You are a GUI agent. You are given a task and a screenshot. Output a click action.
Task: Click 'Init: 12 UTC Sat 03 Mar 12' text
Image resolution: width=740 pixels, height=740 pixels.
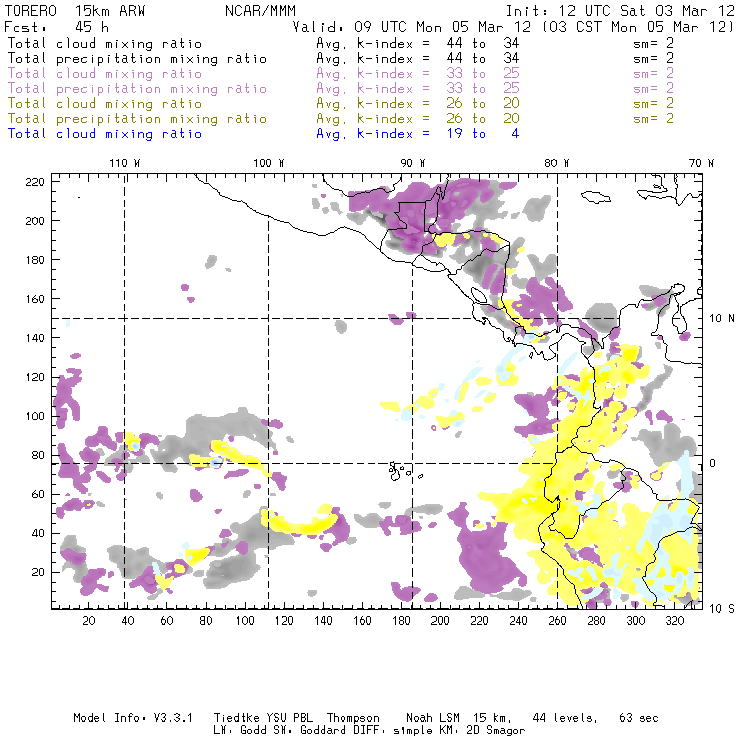pyautogui.click(x=620, y=11)
